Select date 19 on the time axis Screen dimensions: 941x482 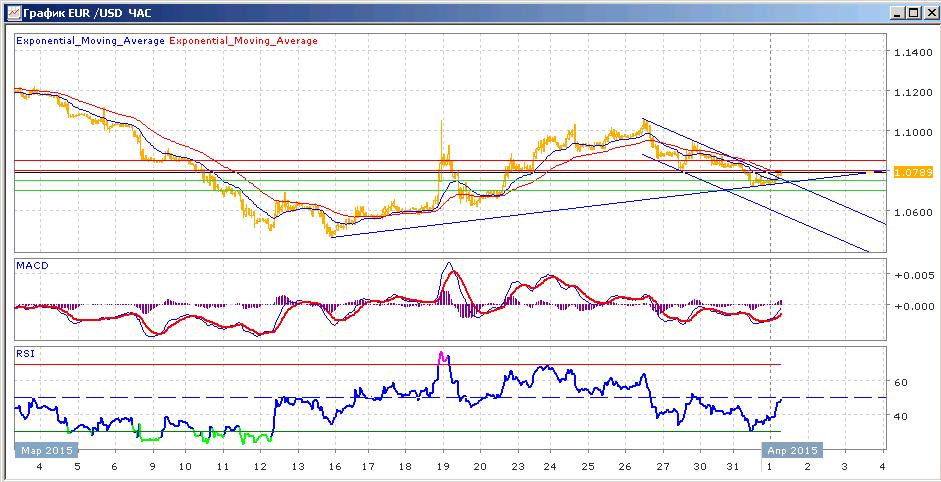coord(443,466)
